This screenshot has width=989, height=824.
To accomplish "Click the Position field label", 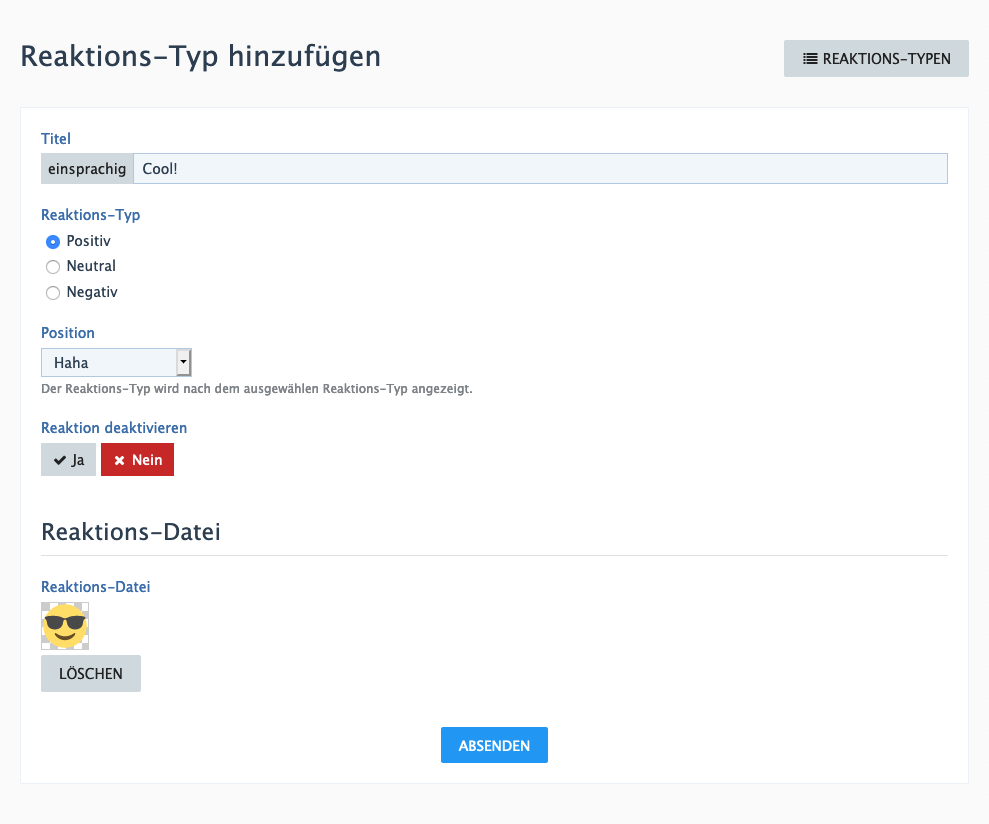I will click(x=68, y=333).
